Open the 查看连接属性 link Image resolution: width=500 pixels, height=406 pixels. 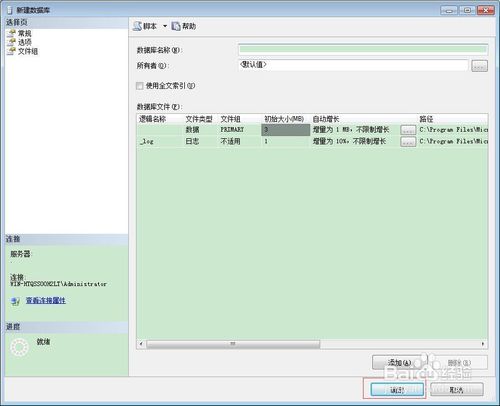(46, 300)
